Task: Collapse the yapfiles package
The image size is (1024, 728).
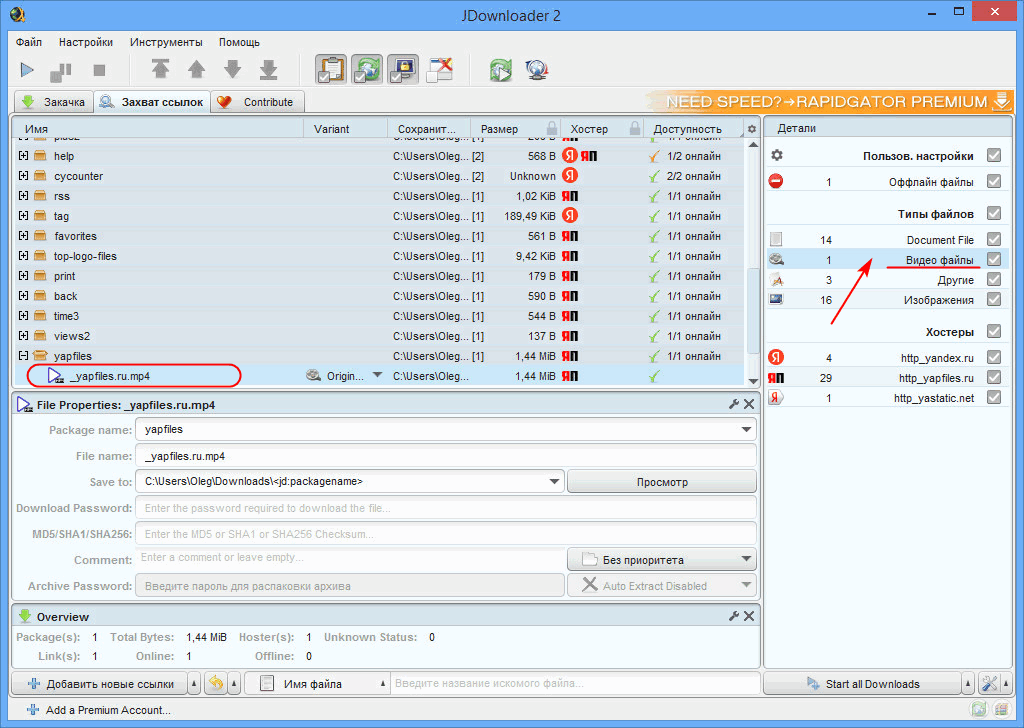Action: click(24, 356)
